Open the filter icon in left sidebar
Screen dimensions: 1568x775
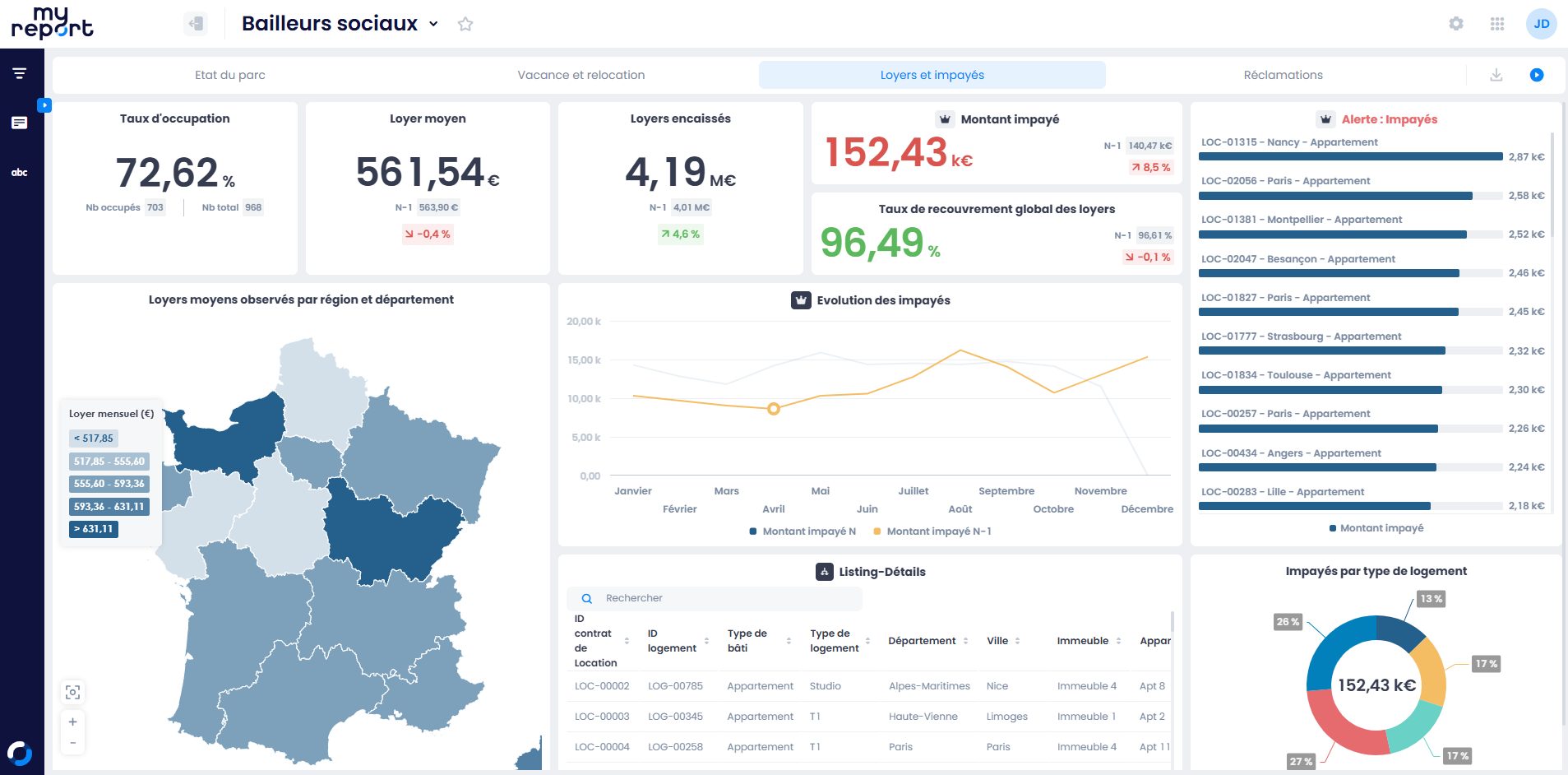click(20, 74)
